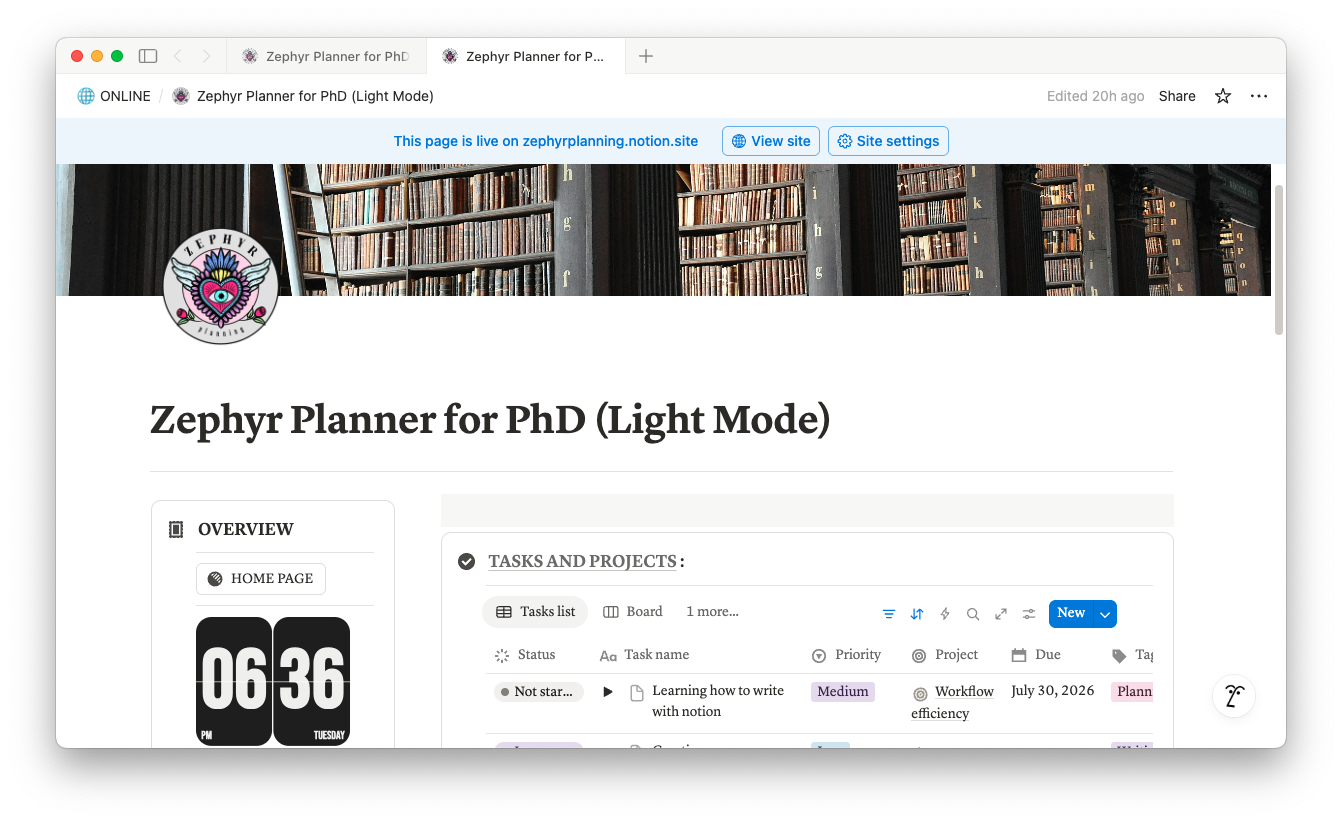Click the Edited 20h ago text
The width and height of the screenshot is (1342, 822).
(1095, 96)
